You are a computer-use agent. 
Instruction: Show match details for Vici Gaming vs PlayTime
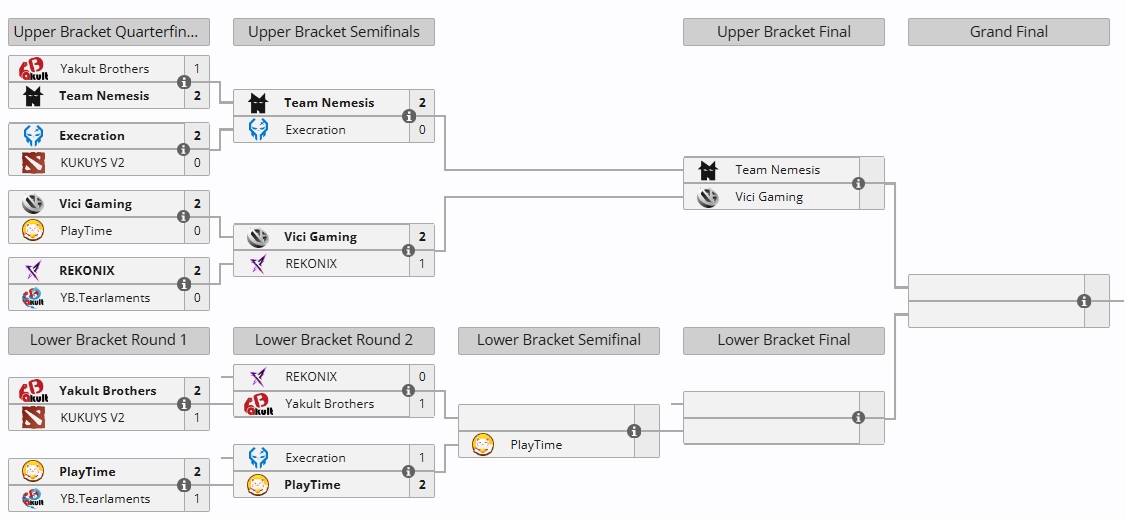tap(184, 217)
